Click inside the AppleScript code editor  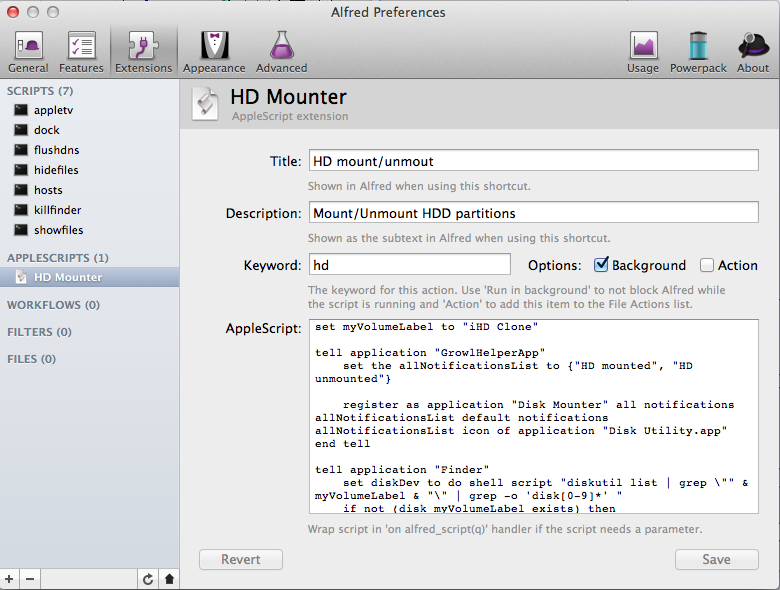(x=533, y=416)
